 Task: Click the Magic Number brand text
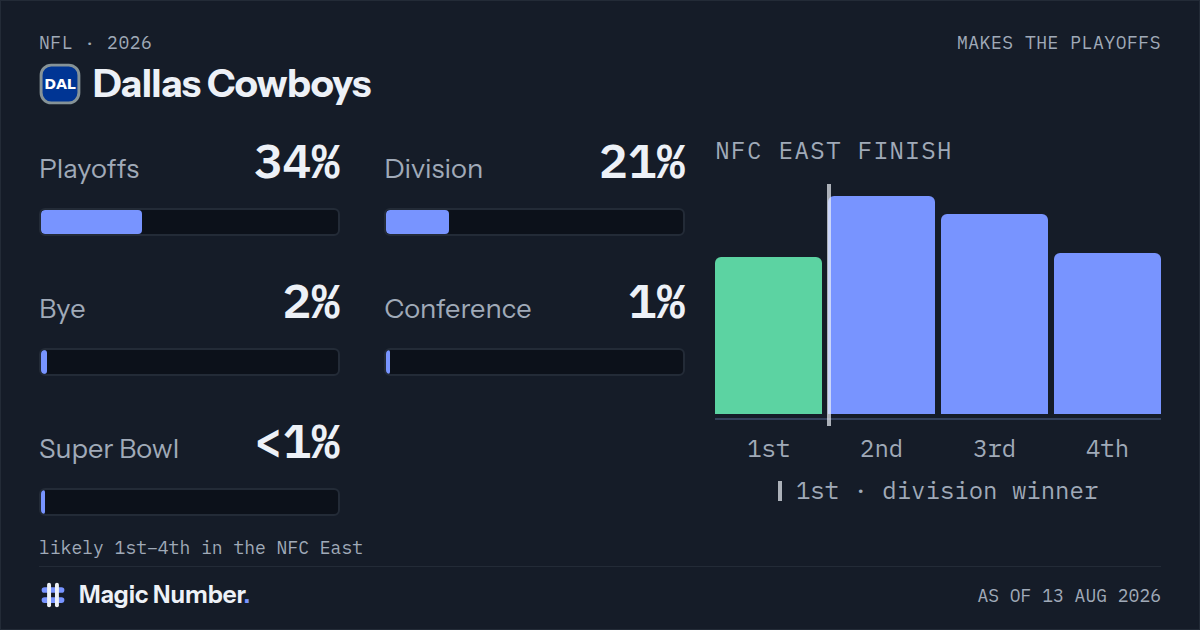point(164,595)
